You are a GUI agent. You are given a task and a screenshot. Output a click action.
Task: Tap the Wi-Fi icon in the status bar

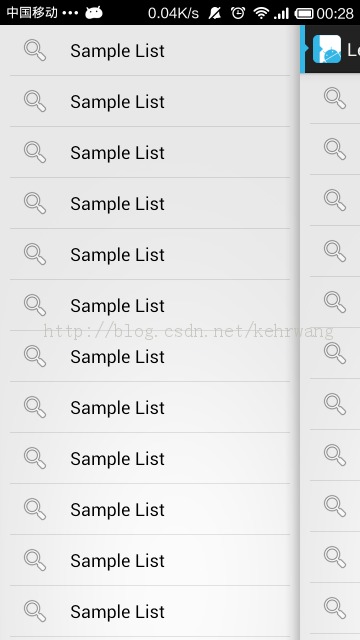tap(260, 13)
